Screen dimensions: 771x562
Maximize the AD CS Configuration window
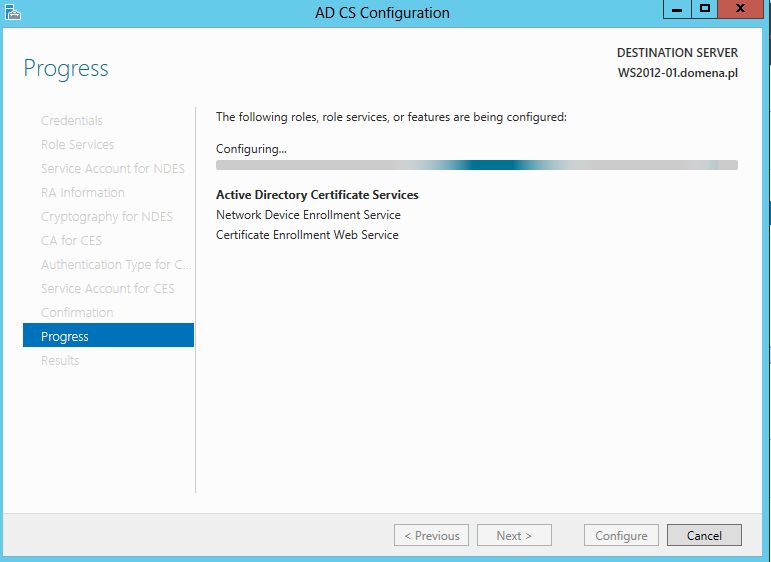point(704,9)
